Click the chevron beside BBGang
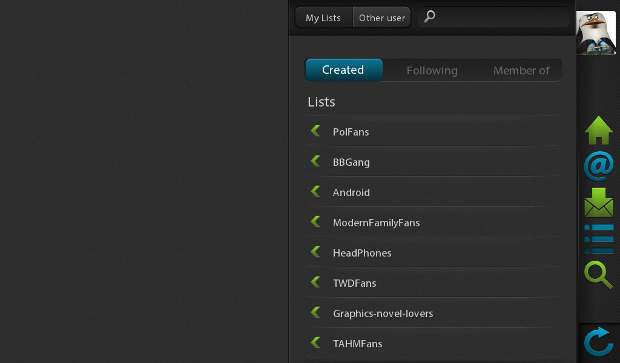The height and width of the screenshot is (363, 620). click(315, 161)
